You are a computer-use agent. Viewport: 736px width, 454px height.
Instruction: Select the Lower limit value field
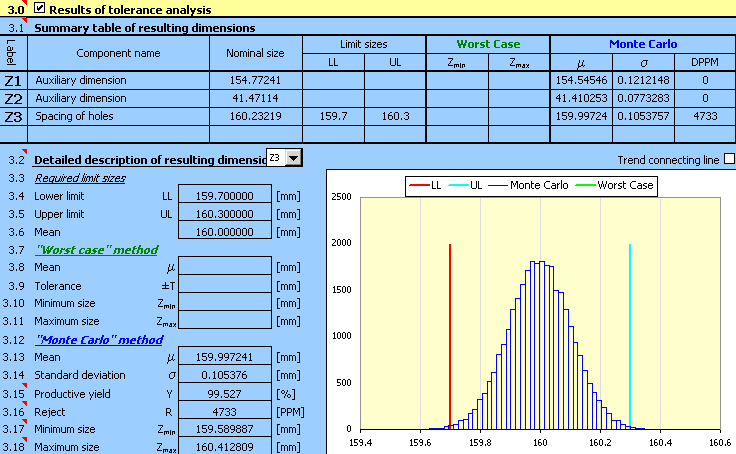(226, 197)
